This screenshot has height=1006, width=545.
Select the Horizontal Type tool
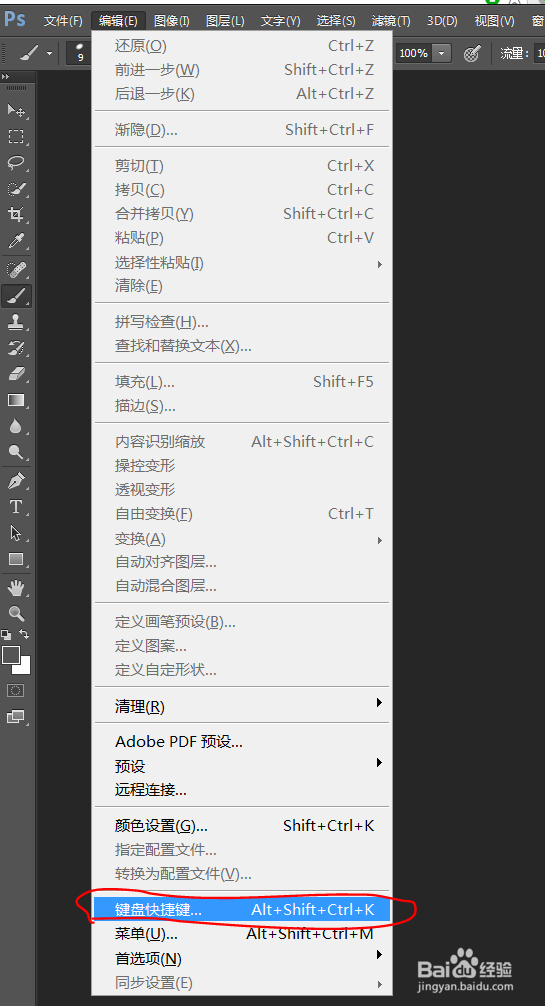point(16,507)
